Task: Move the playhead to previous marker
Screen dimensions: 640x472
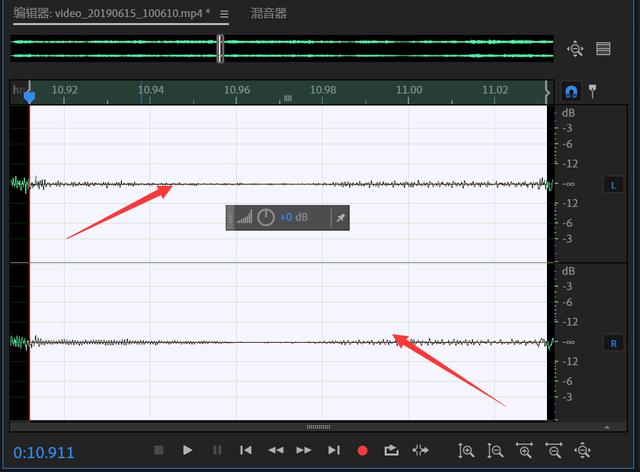Action: coord(246,450)
